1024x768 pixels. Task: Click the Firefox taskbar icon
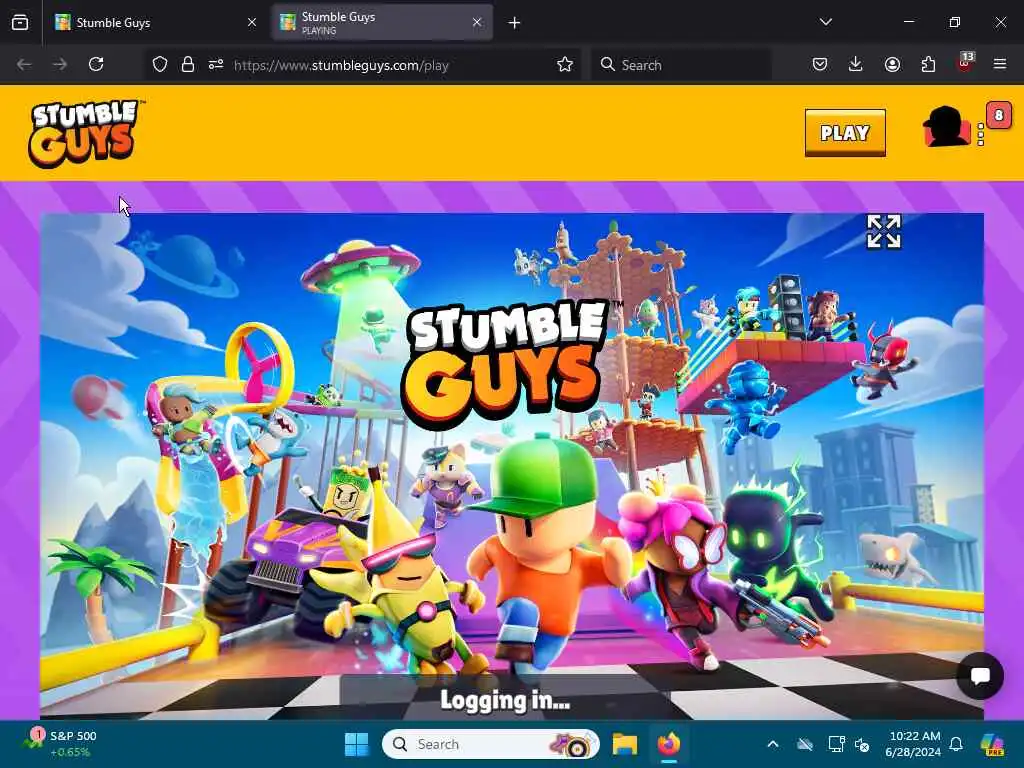pos(669,744)
